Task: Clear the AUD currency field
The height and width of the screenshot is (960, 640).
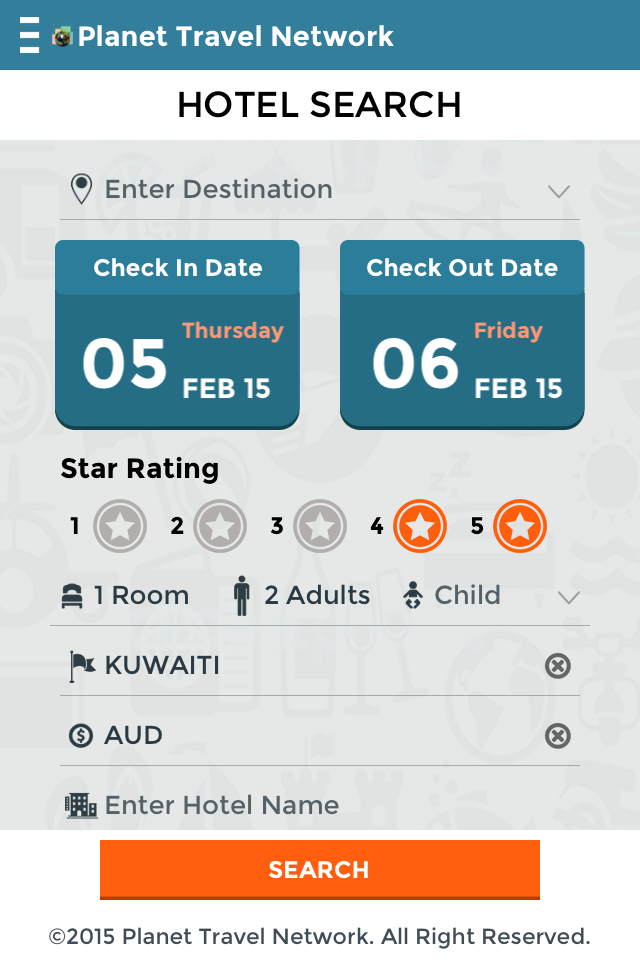Action: pos(558,736)
